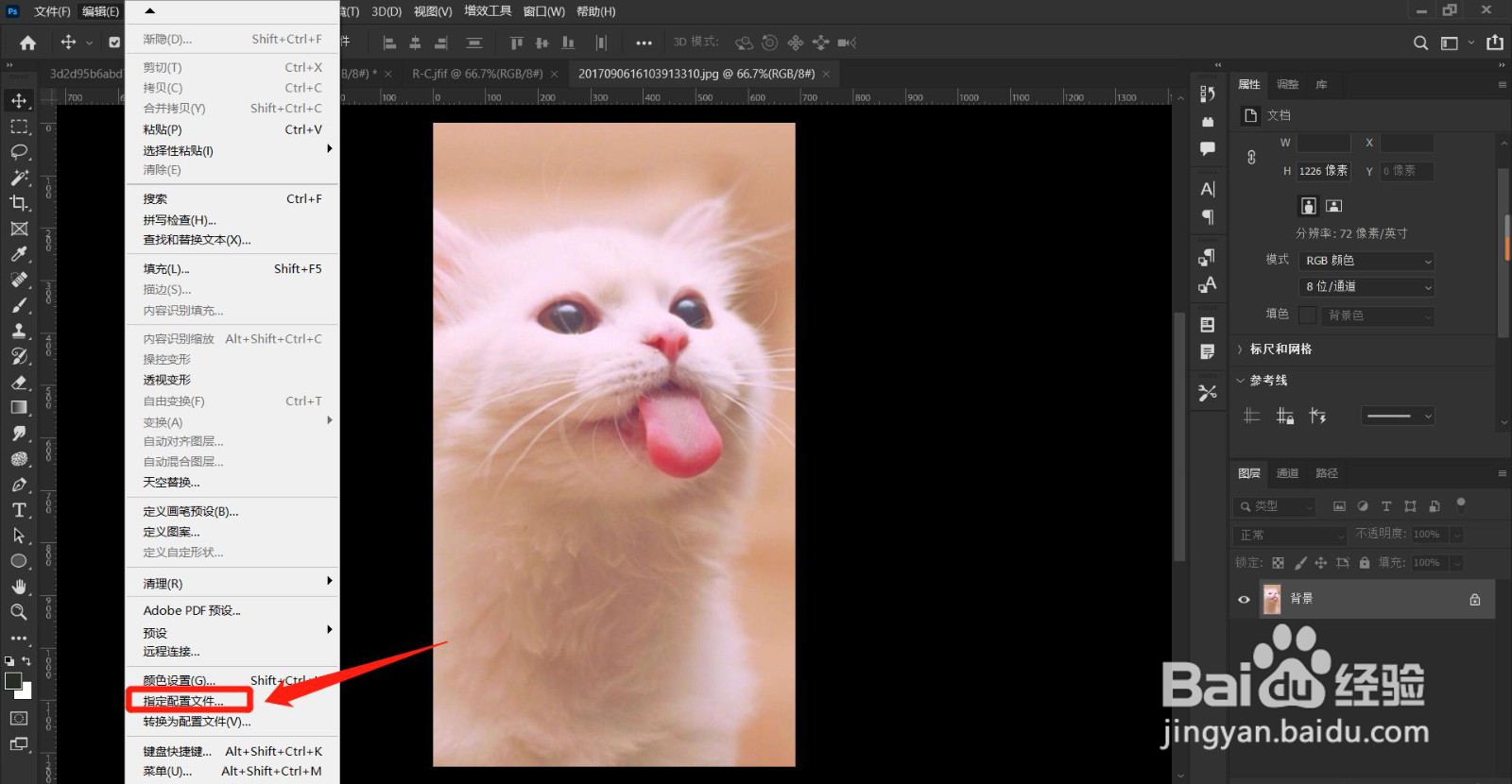Select the Sponge tool
Image resolution: width=1512 pixels, height=784 pixels.
[x=19, y=458]
